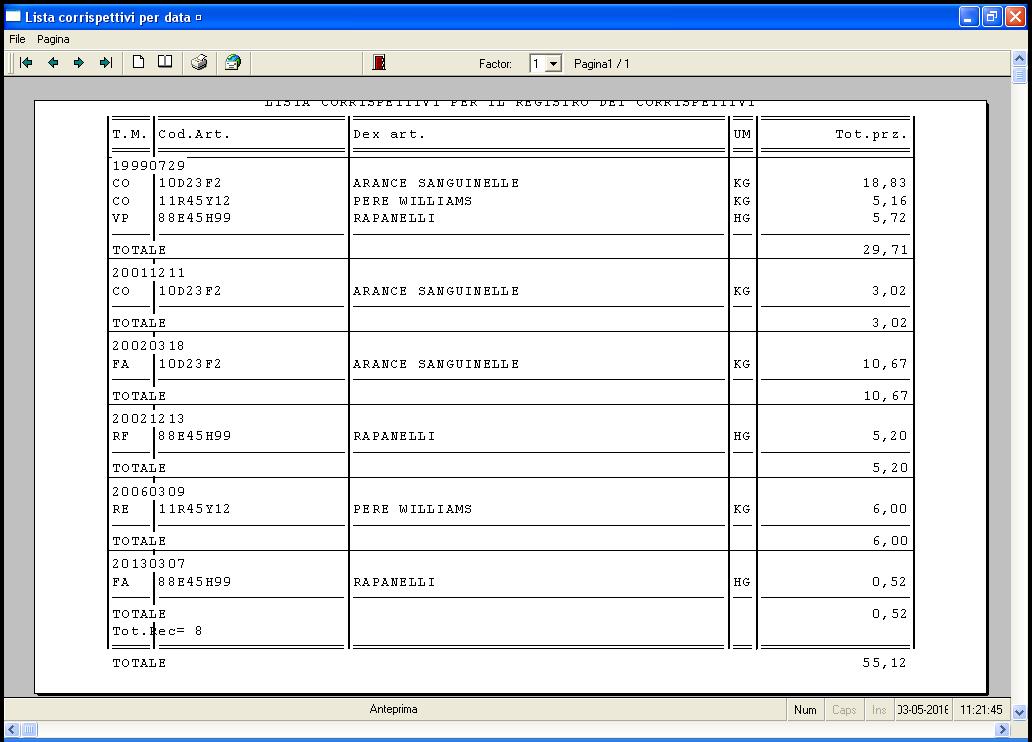Exit preview with red door icon
Screen dimensions: 1032x742
378,63
